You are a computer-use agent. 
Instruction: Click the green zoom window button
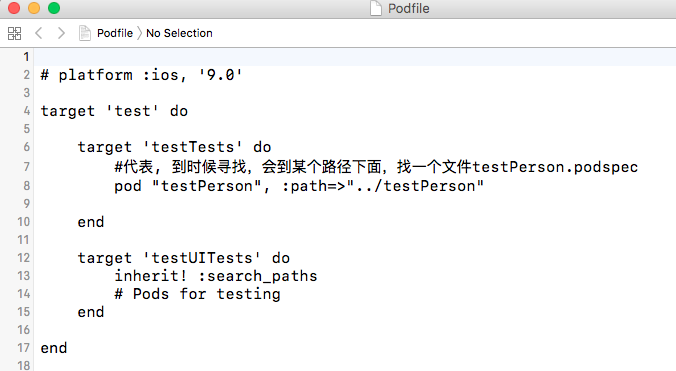[54, 8]
